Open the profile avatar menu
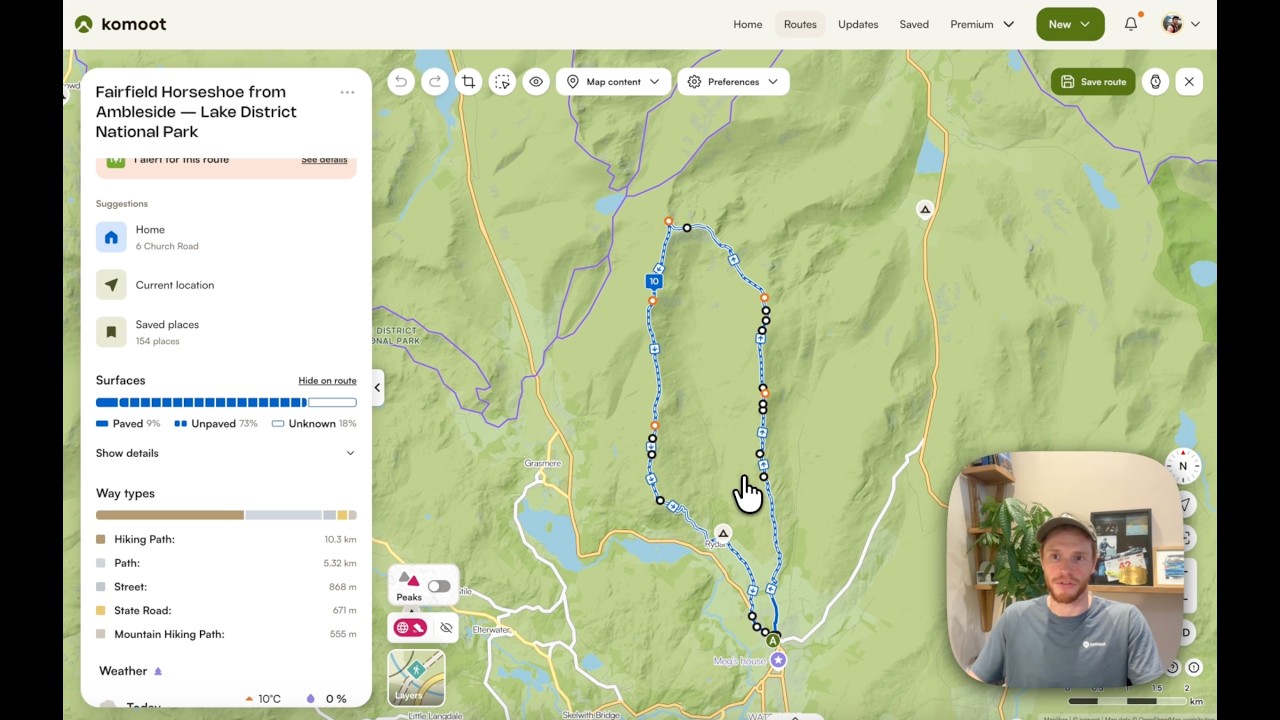Image resolution: width=1280 pixels, height=720 pixels. click(x=1181, y=24)
